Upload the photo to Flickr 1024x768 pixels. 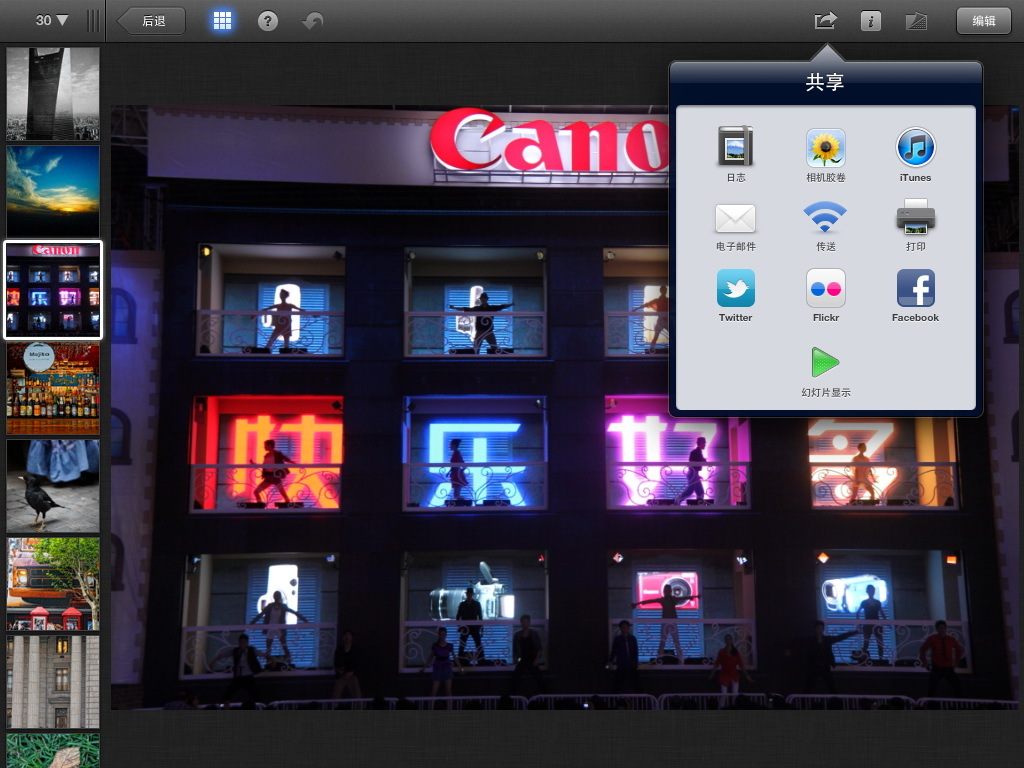pos(825,289)
